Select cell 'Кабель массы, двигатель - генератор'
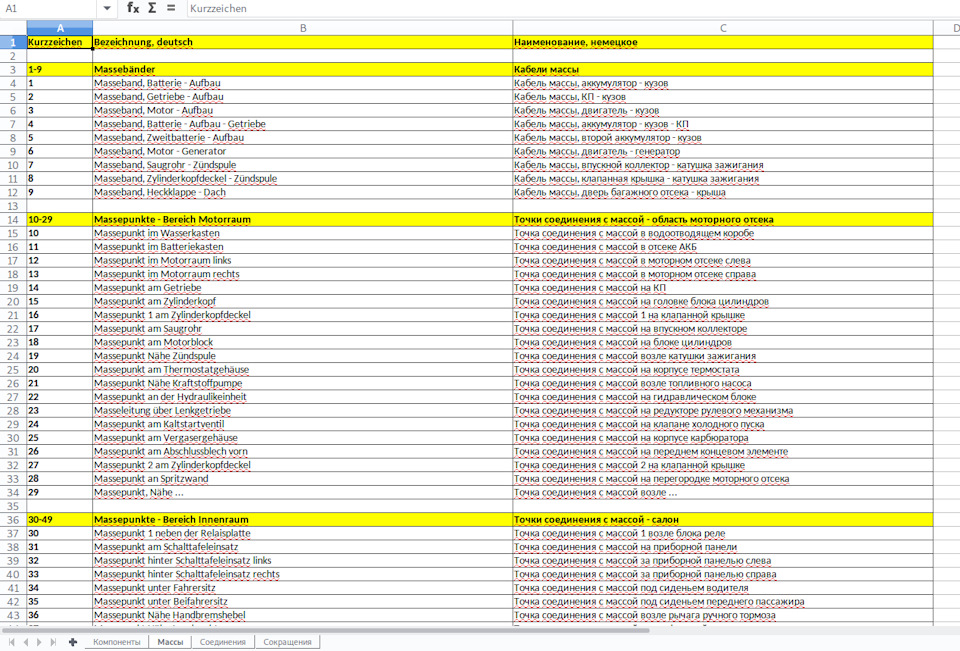Screen dimensions: 960x651 tap(723, 151)
